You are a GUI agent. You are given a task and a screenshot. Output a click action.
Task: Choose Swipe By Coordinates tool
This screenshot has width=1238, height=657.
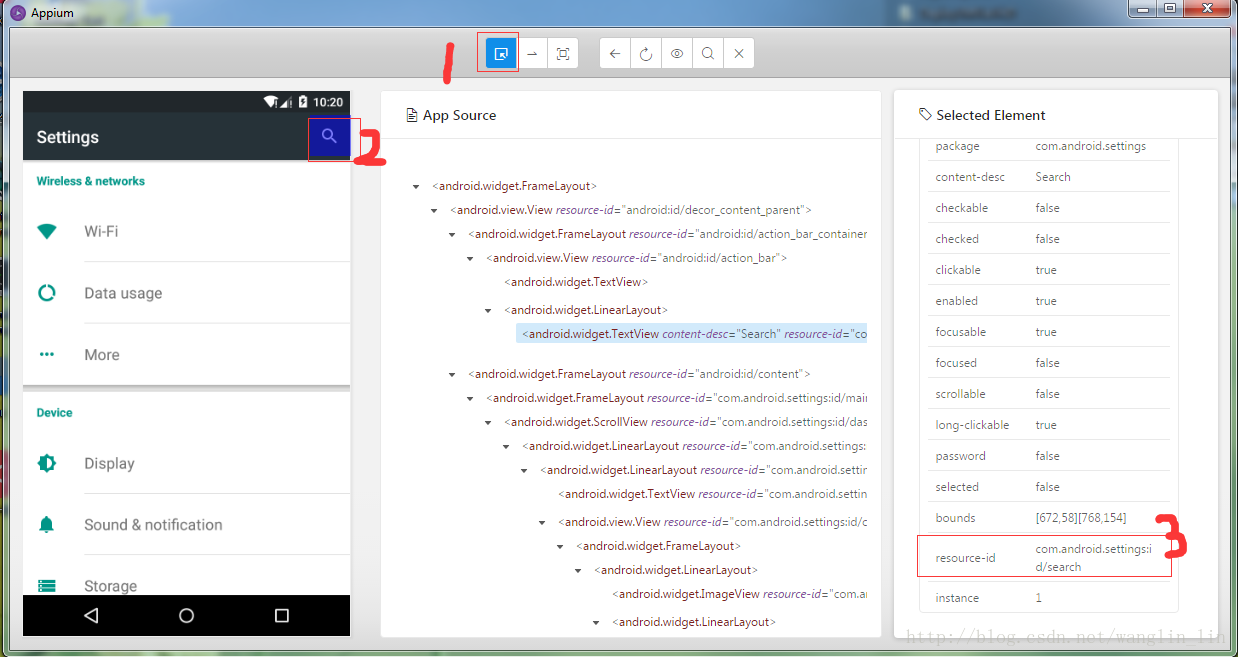[532, 53]
